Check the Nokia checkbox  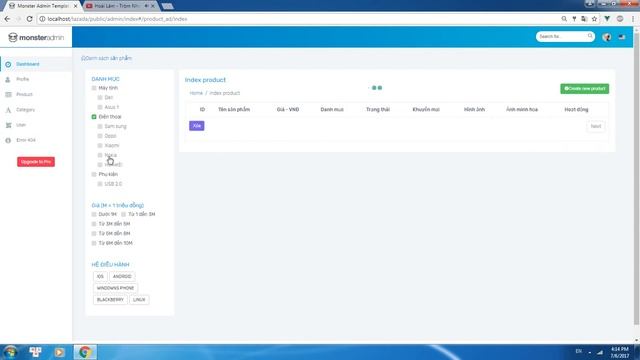click(x=100, y=155)
